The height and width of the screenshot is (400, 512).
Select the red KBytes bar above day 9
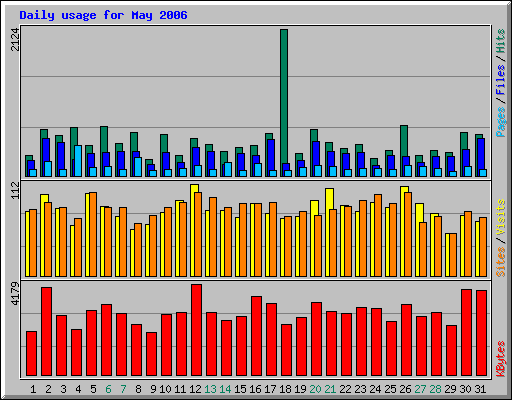point(151,354)
